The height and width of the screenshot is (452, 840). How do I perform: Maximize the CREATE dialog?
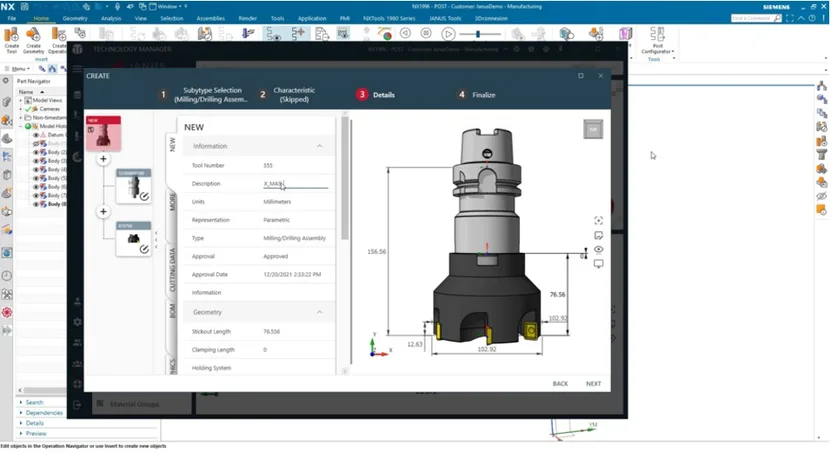[581, 76]
